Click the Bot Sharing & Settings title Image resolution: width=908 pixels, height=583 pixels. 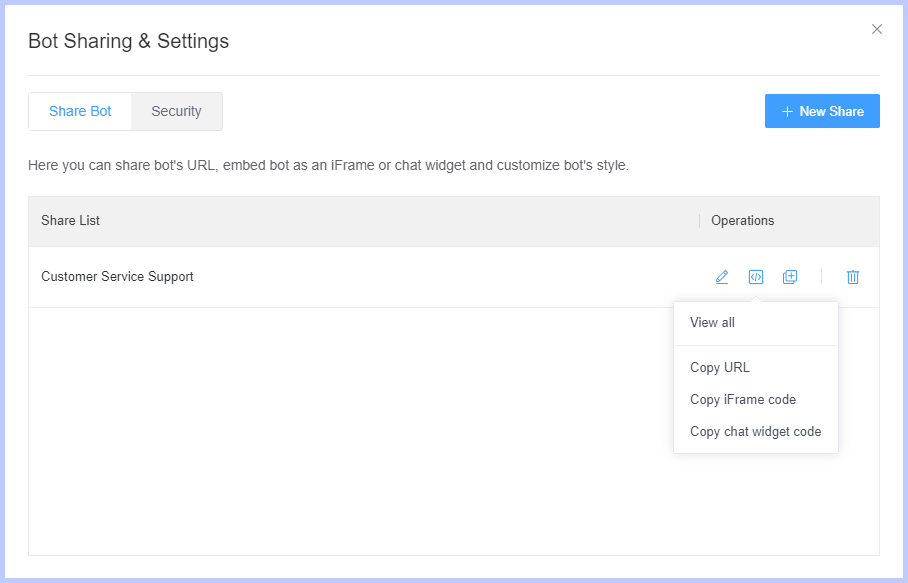128,41
